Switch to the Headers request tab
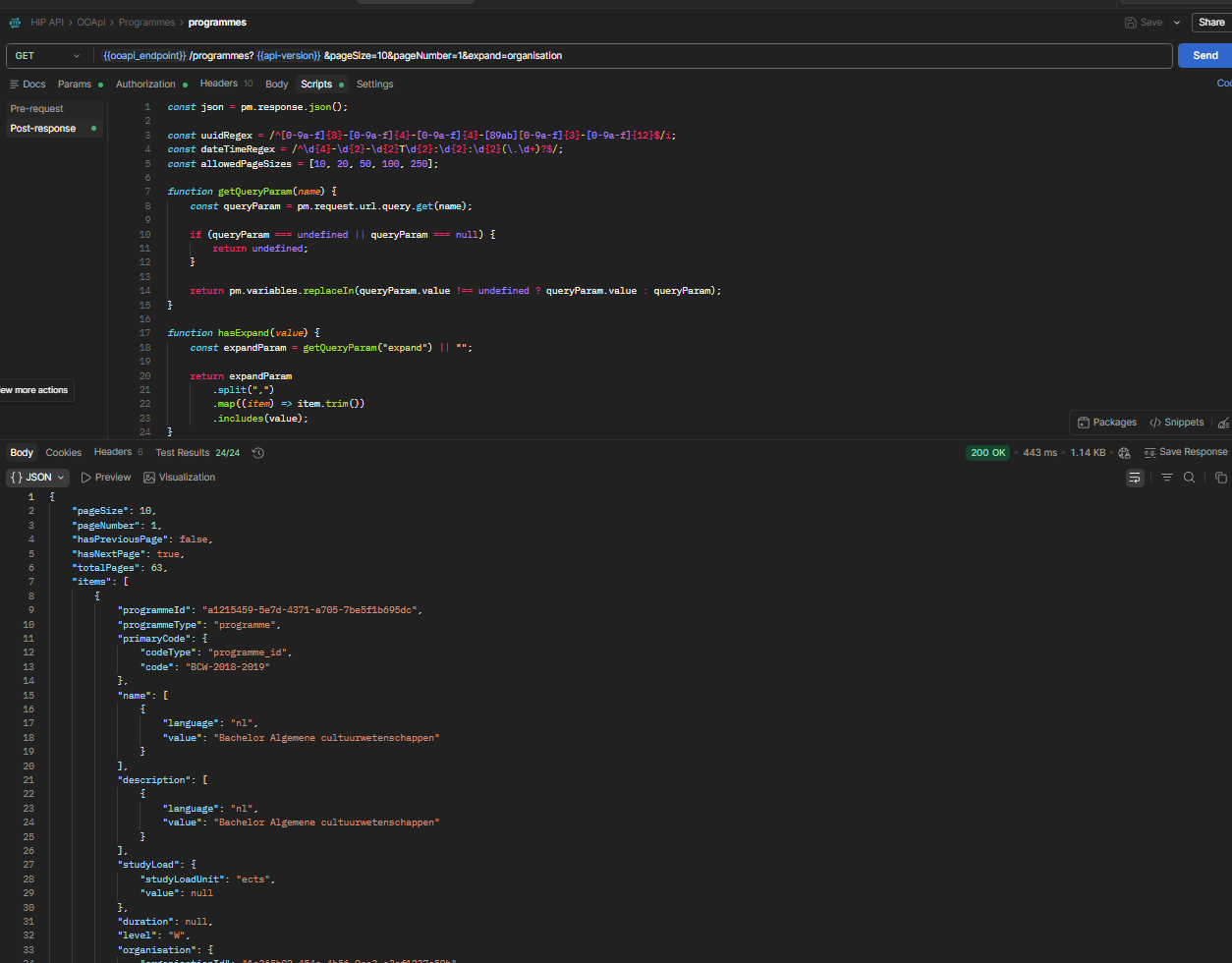 point(226,84)
